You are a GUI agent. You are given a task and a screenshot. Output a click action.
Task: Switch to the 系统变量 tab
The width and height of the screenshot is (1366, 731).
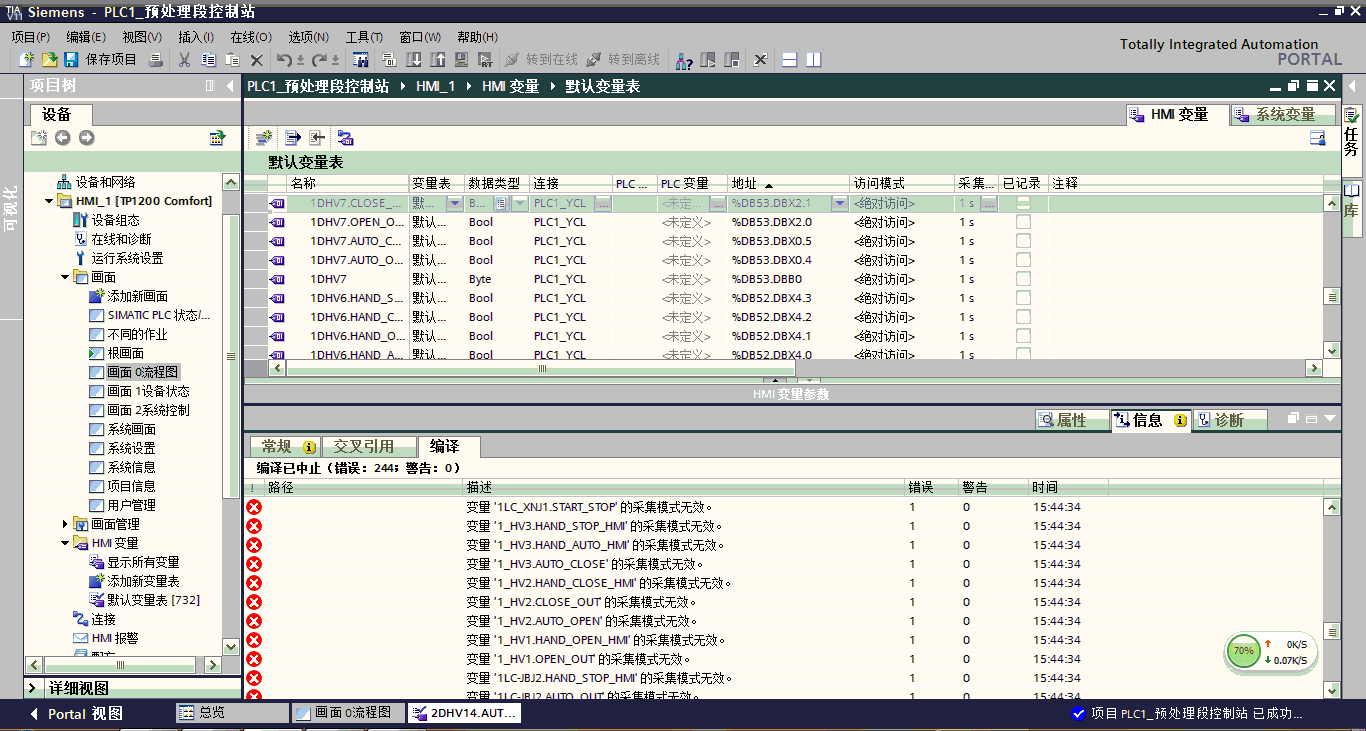click(x=1283, y=115)
